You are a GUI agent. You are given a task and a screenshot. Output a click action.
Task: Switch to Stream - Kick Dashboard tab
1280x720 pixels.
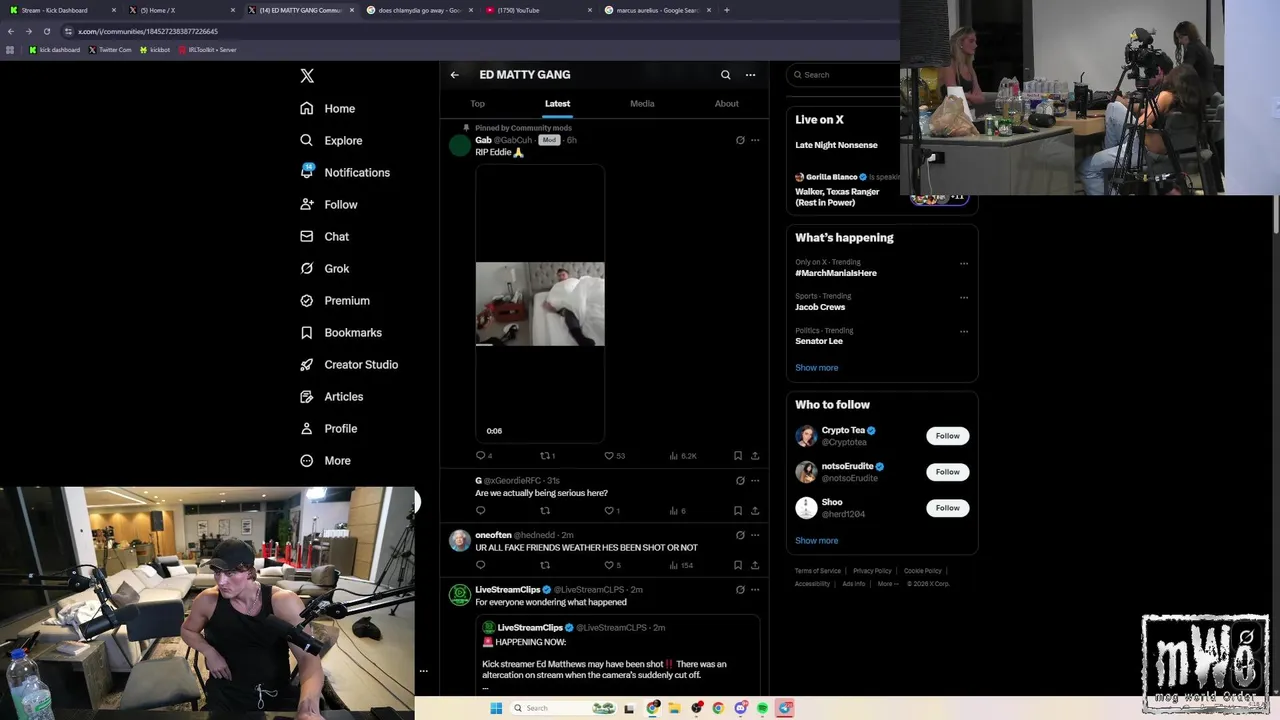63,10
